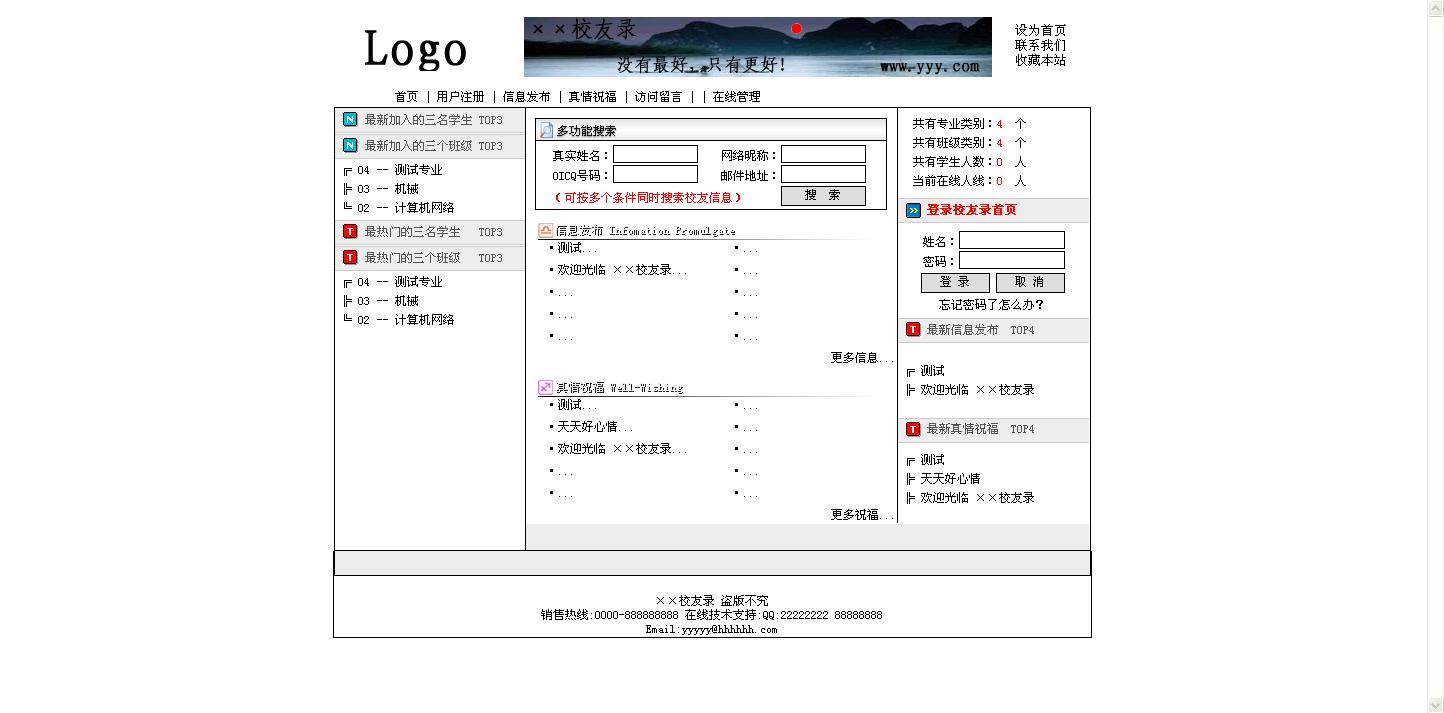Click the 取消 cancel button
The width and height of the screenshot is (1444, 713).
click(1030, 283)
